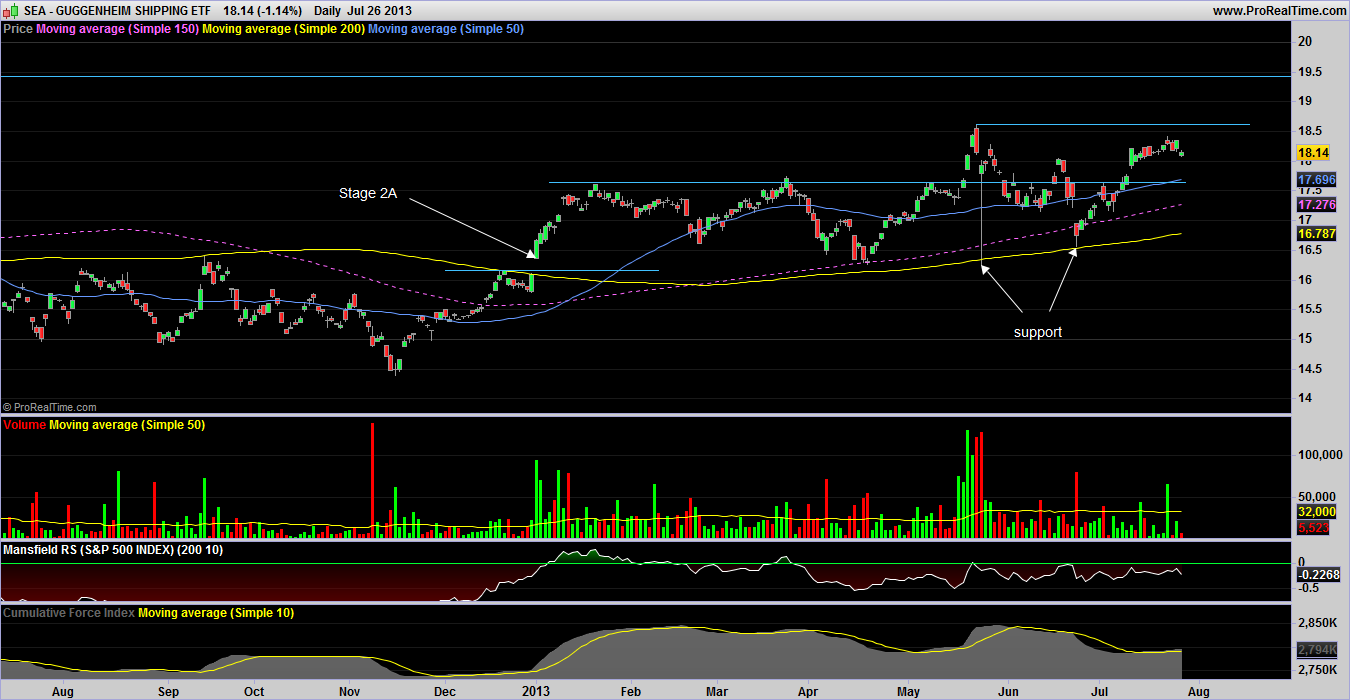Image resolution: width=1350 pixels, height=700 pixels.
Task: Click the yellow 16.787 moving average tag
Action: [x=1315, y=234]
